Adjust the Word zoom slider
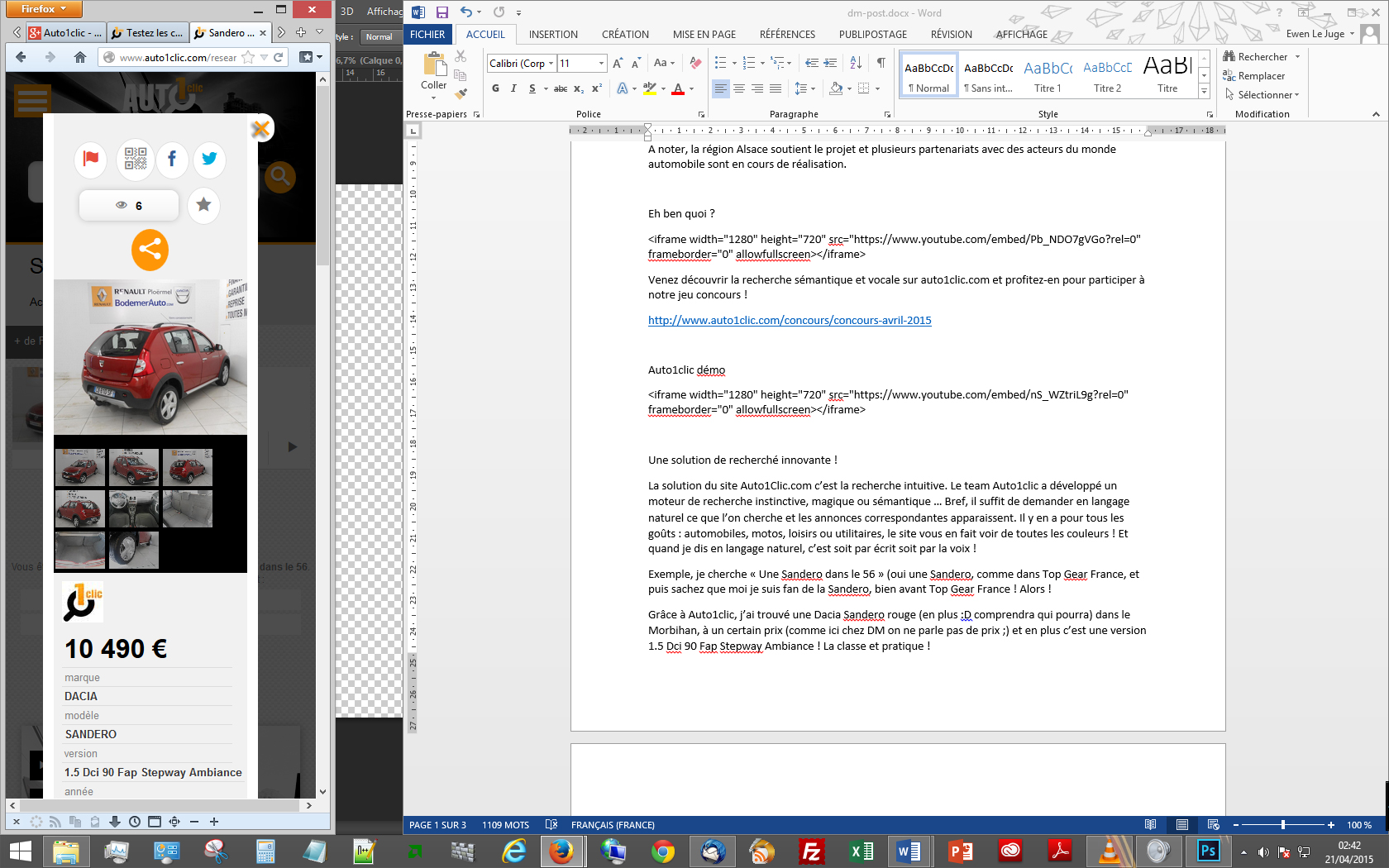The height and width of the screenshot is (868, 1389). point(1282,825)
